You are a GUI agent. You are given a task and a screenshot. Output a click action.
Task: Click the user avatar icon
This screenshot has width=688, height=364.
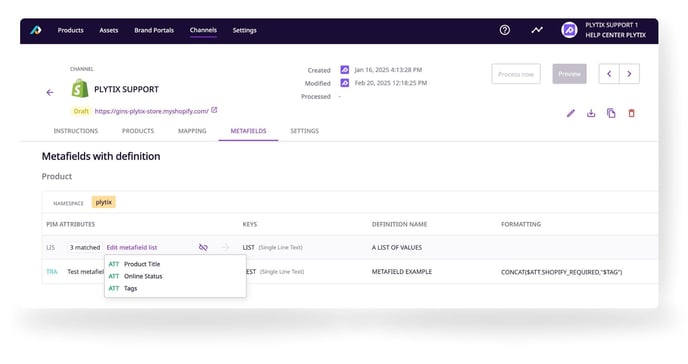[569, 30]
